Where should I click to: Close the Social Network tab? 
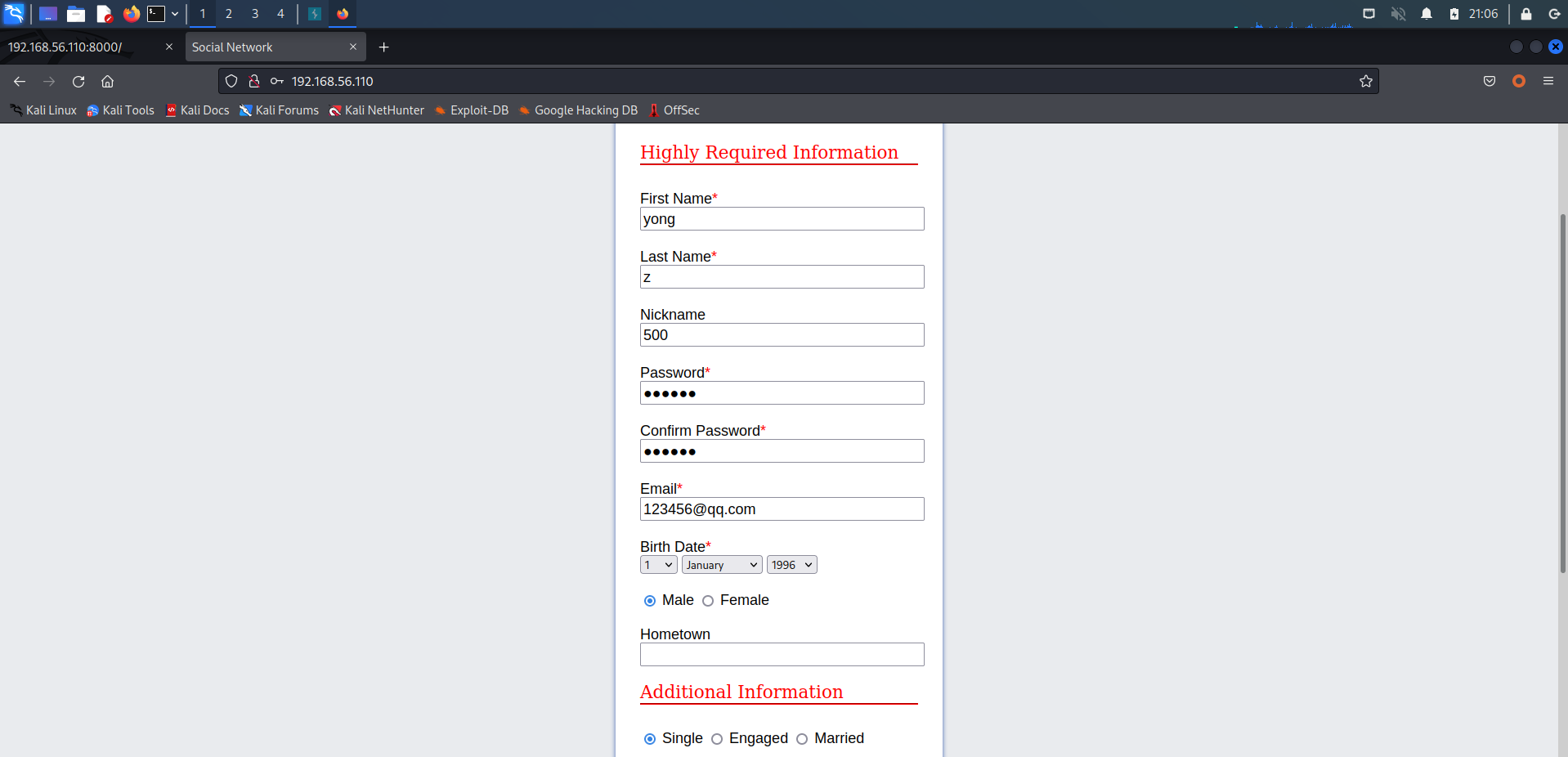tap(353, 47)
